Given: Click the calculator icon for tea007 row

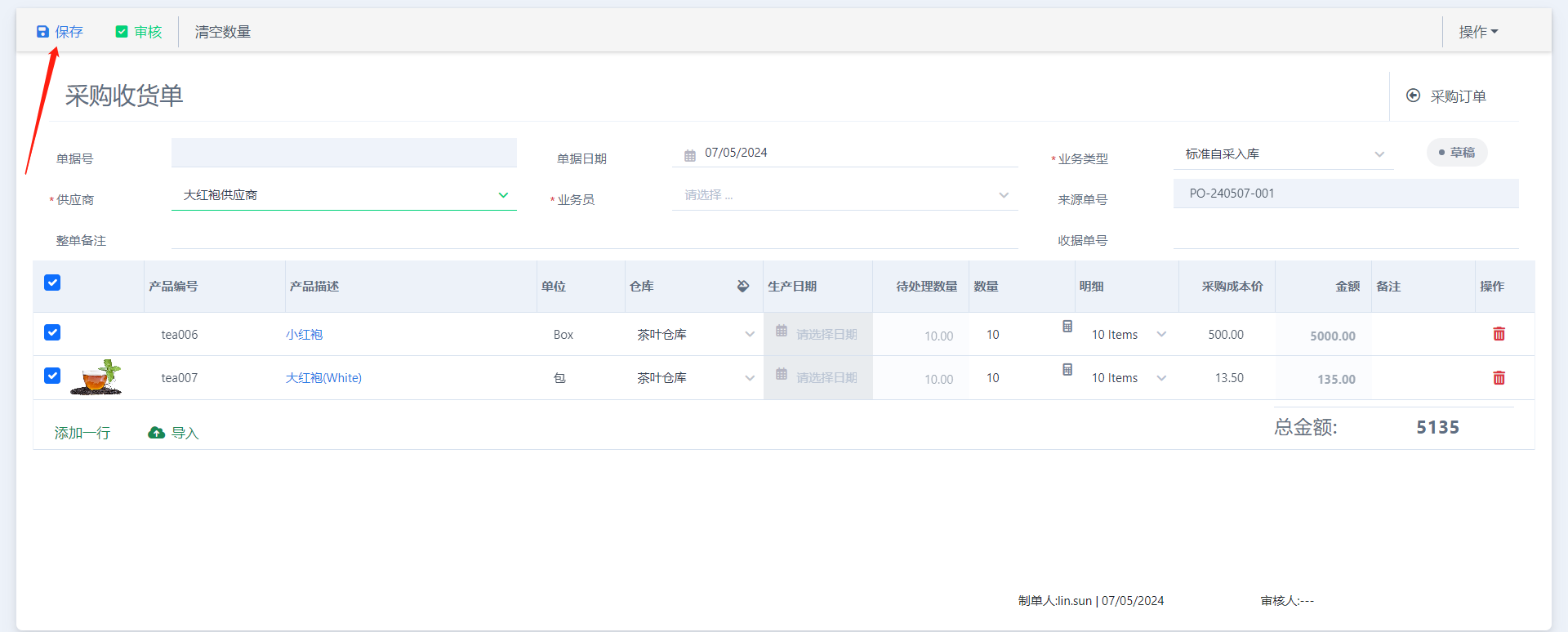Looking at the screenshot, I should point(1067,370).
